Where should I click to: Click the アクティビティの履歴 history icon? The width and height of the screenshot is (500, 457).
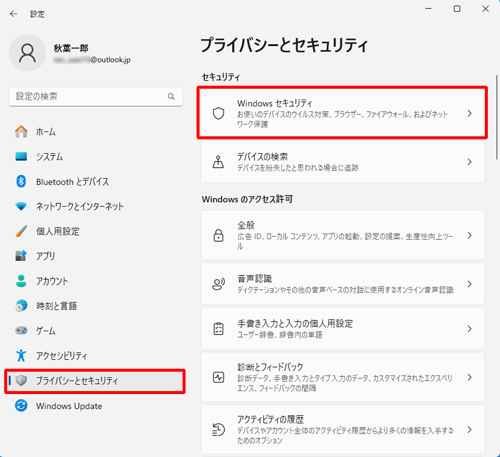[218, 429]
